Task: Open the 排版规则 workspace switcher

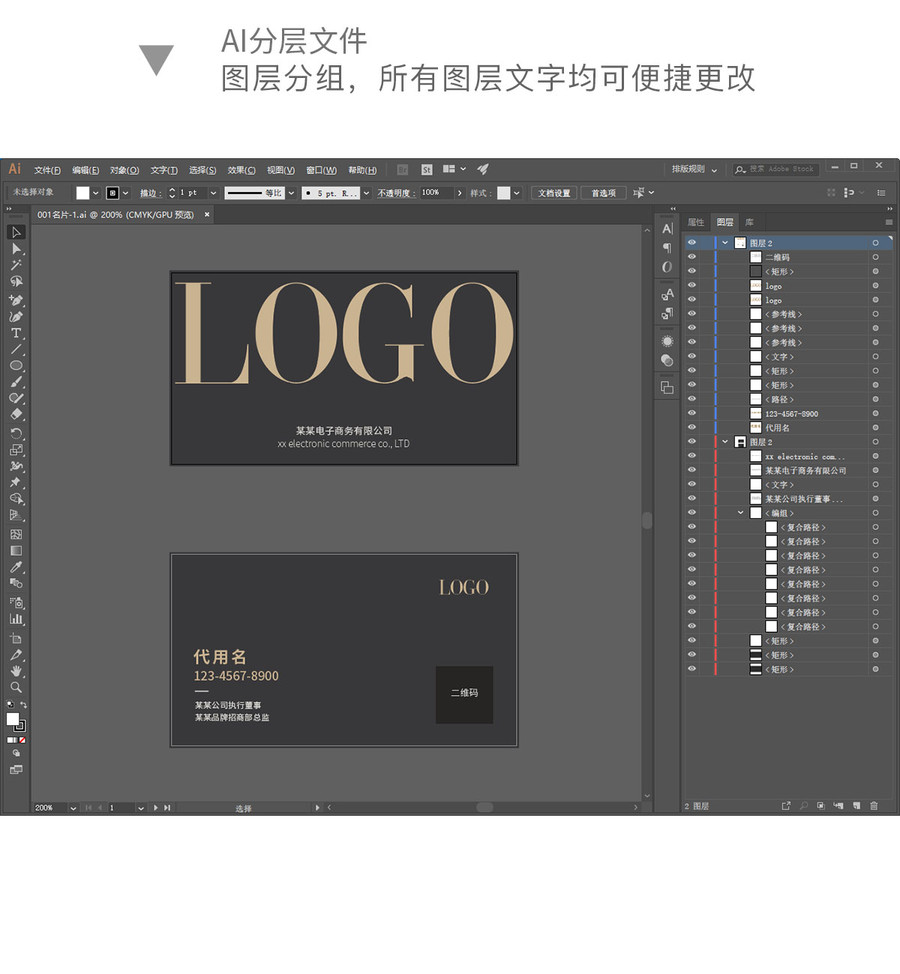Action: click(694, 169)
